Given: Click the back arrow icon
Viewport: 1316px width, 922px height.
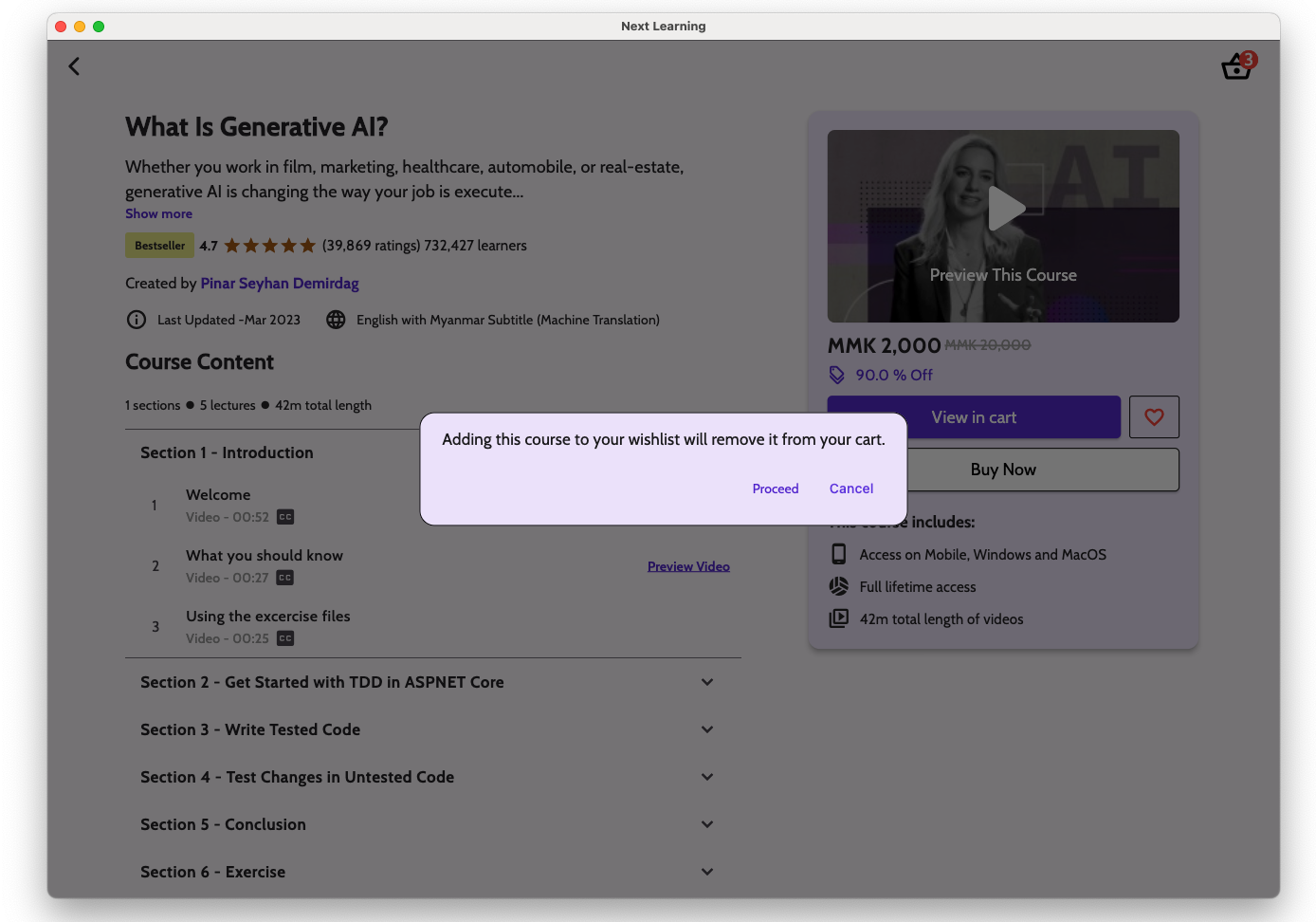Looking at the screenshot, I should coord(74,66).
